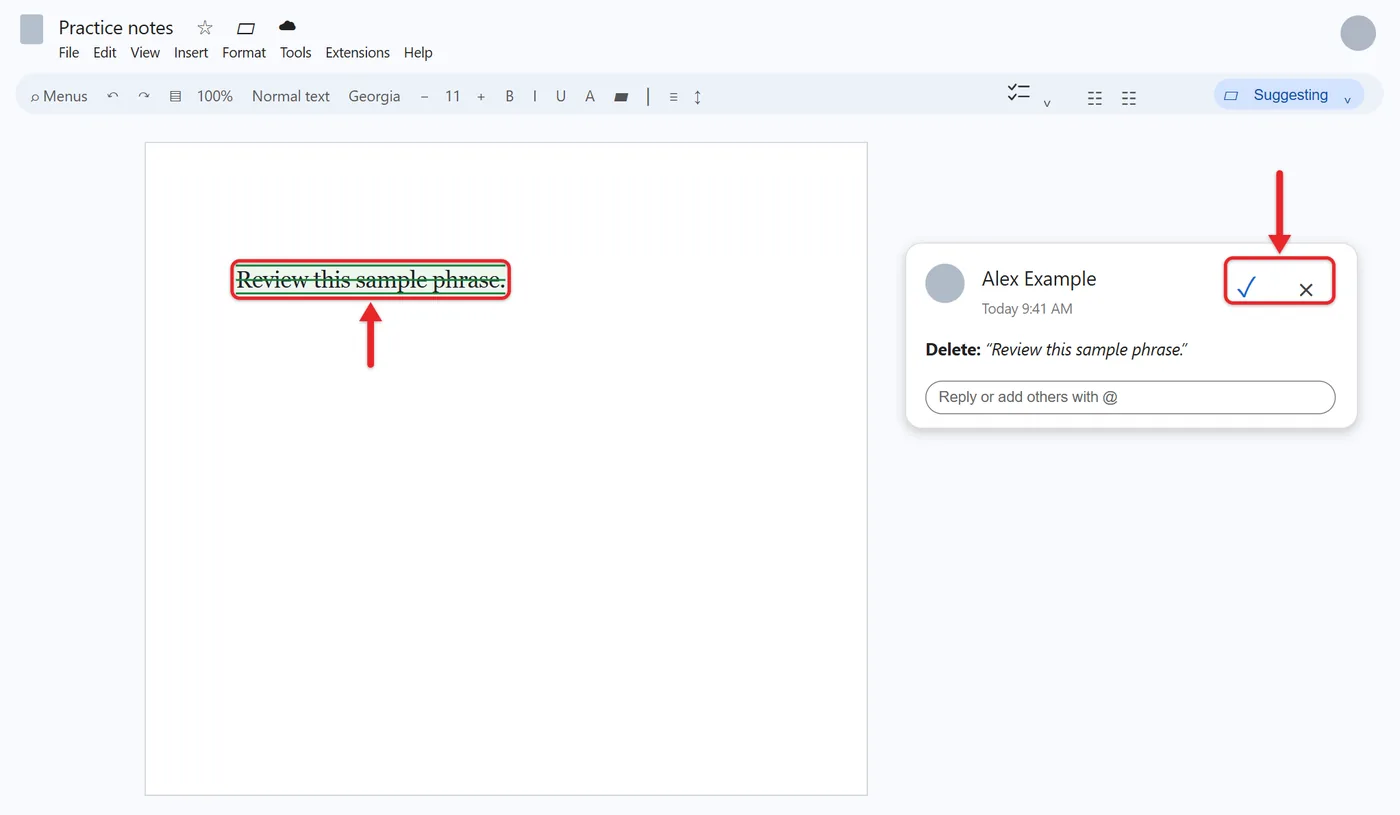Check the cloud save status icon
This screenshot has width=1400, height=815.
287,25
